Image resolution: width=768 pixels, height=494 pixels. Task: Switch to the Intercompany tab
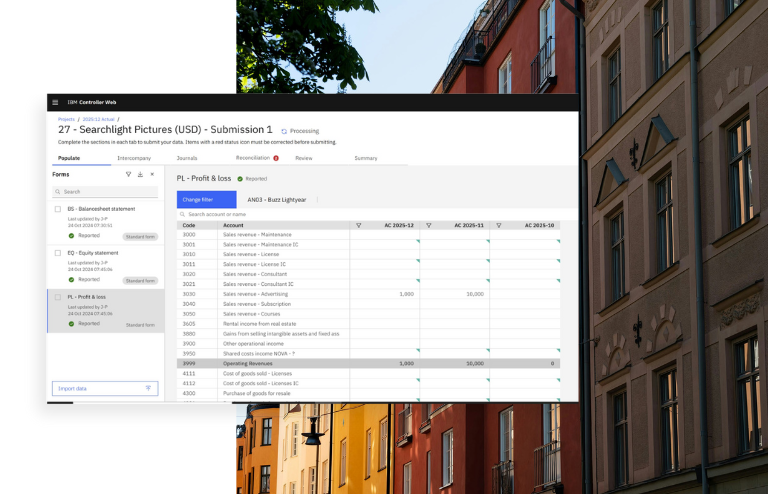click(134, 158)
